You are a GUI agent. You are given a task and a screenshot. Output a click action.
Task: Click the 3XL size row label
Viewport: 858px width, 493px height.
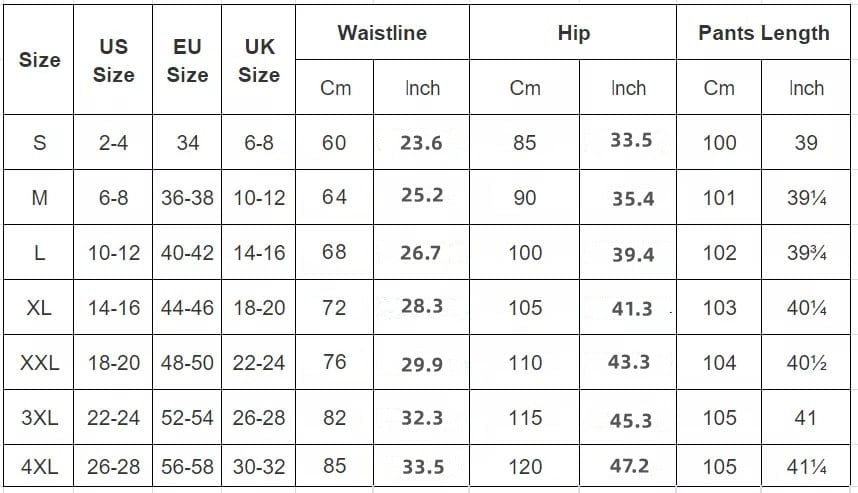[39, 418]
